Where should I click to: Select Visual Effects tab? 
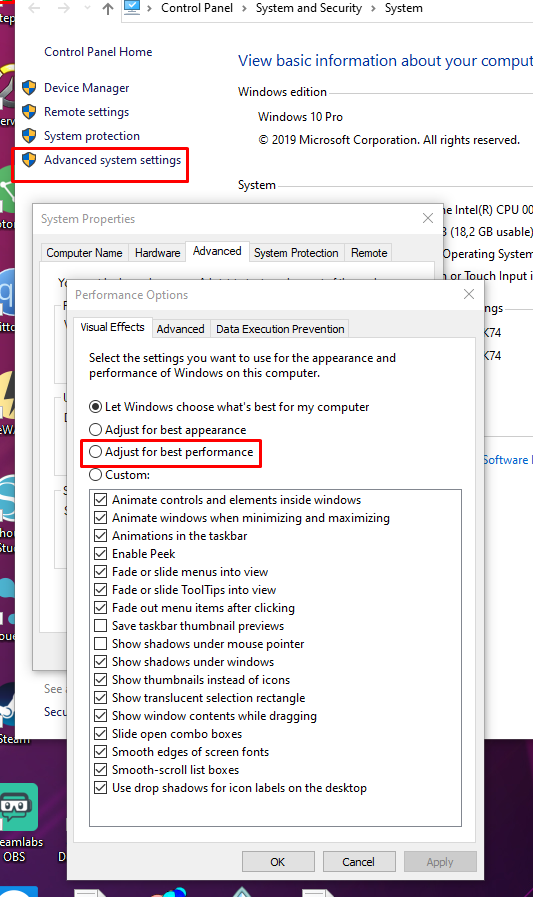tap(112, 327)
